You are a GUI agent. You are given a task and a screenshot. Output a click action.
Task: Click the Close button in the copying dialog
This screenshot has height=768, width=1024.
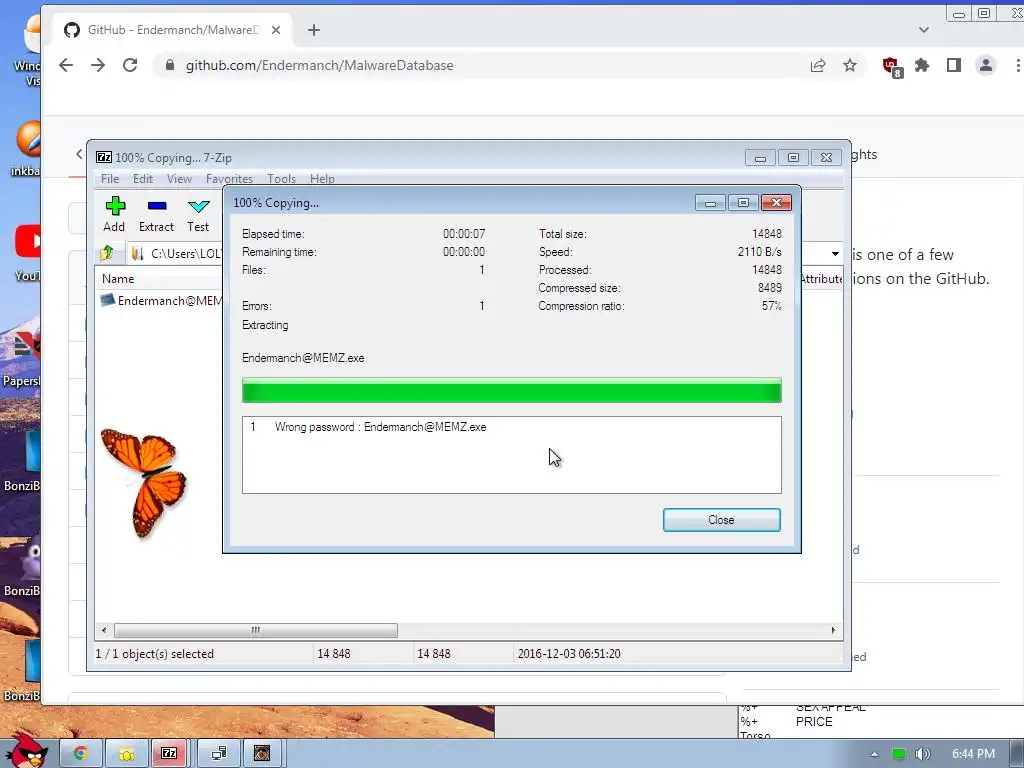coord(721,520)
